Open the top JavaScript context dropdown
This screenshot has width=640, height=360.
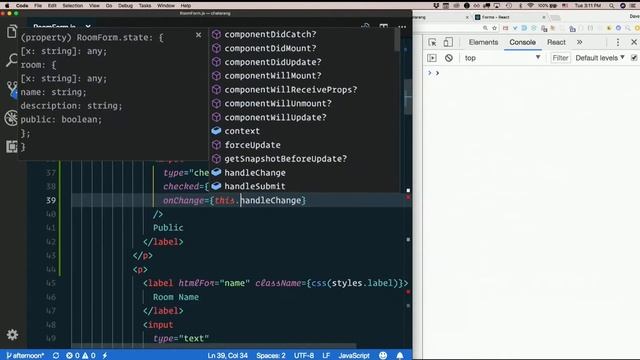(x=502, y=58)
